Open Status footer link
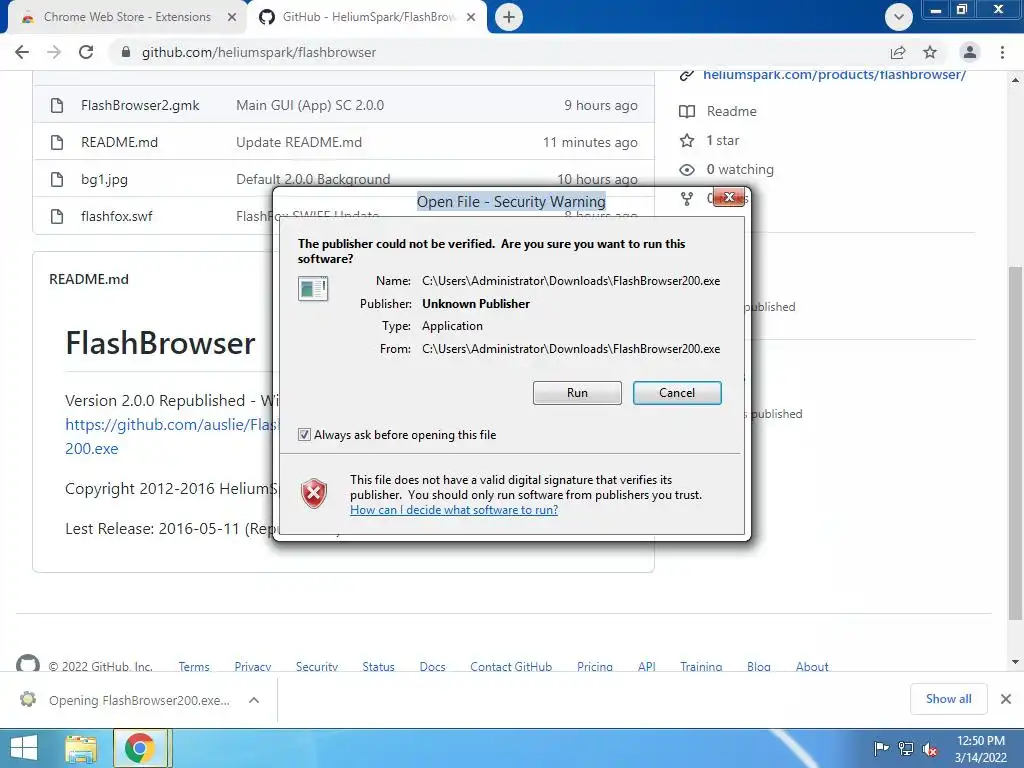Viewport: 1024px width, 768px height. point(379,667)
